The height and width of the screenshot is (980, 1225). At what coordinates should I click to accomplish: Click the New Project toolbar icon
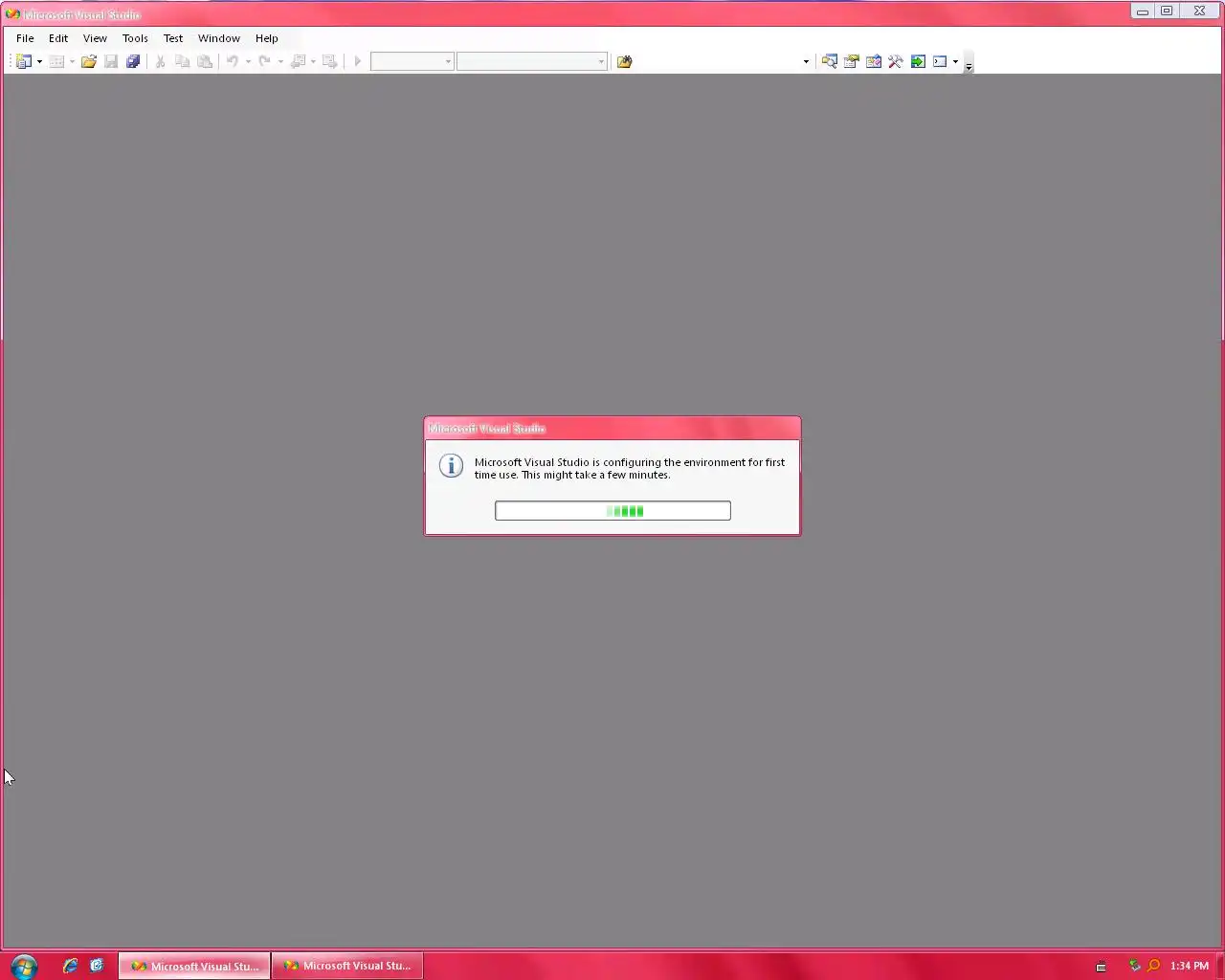pos(24,61)
